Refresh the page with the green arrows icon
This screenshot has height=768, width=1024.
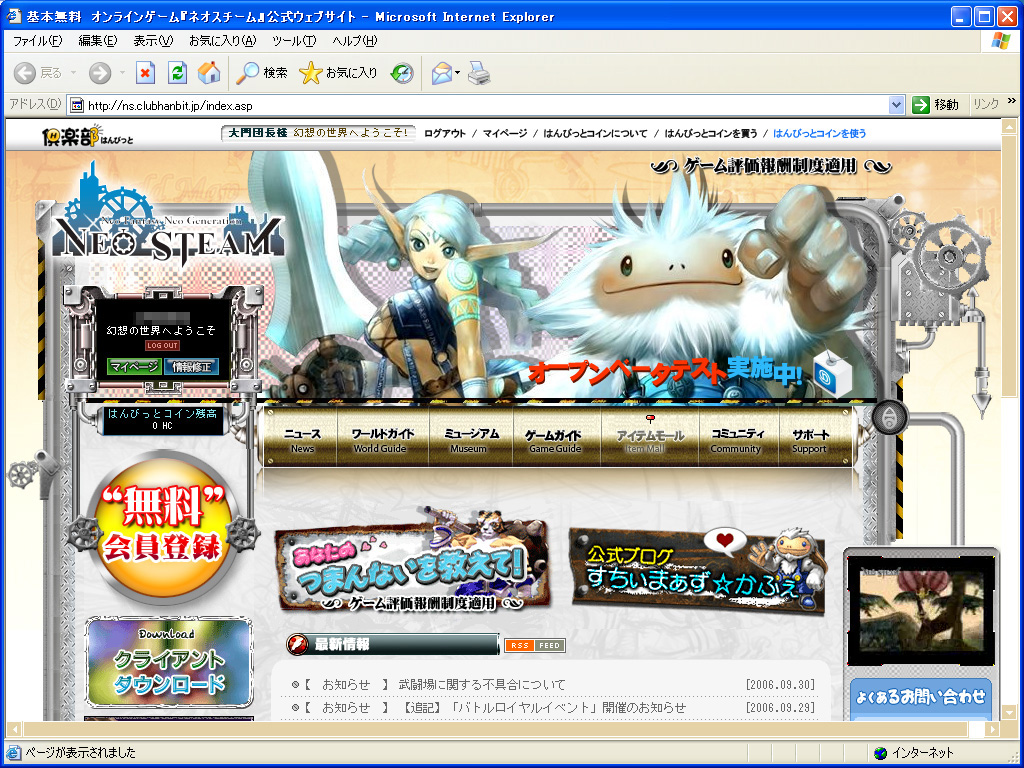point(177,73)
